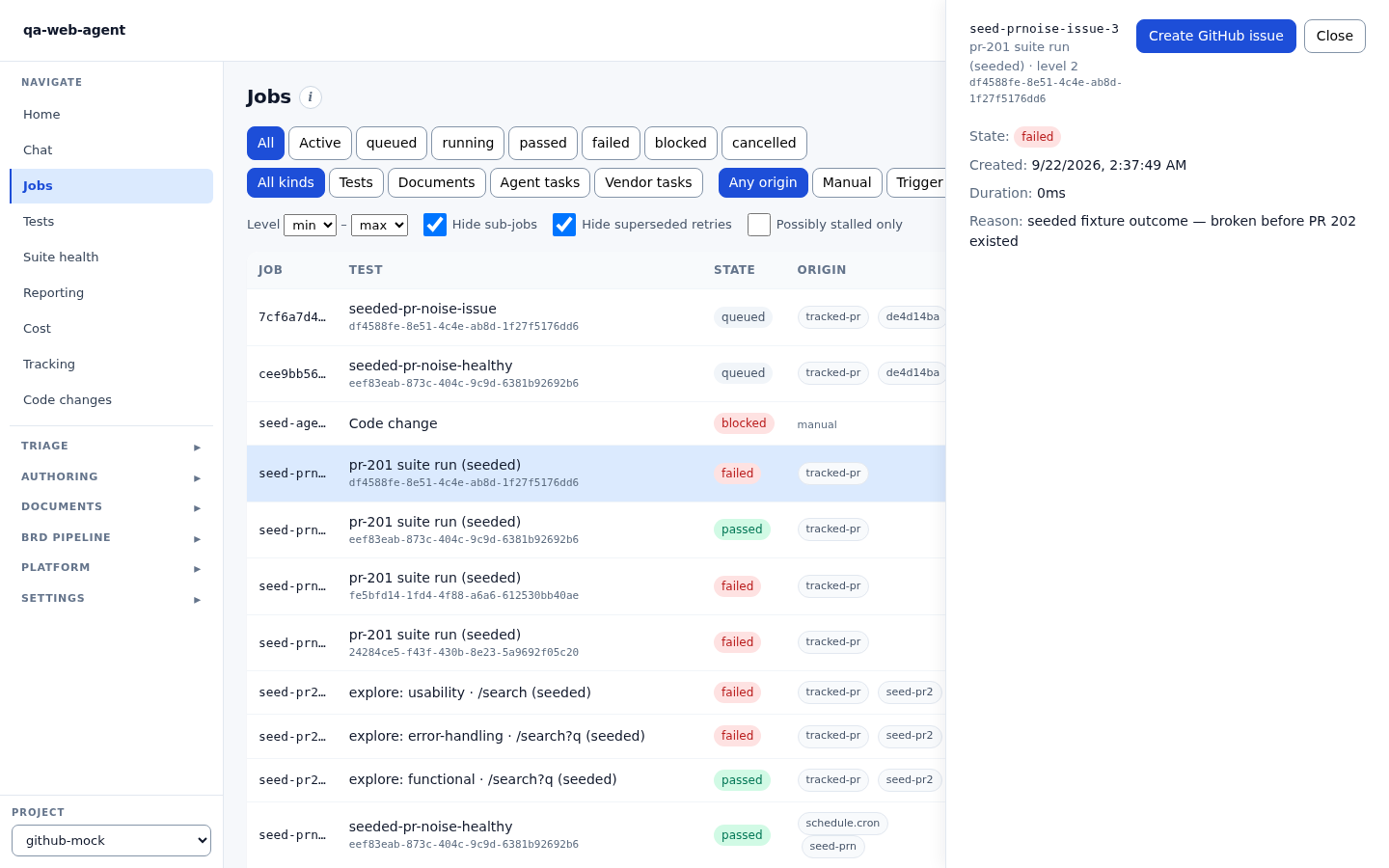This screenshot has height=868, width=1389.
Task: Filter jobs by running state
Action: [x=468, y=143]
